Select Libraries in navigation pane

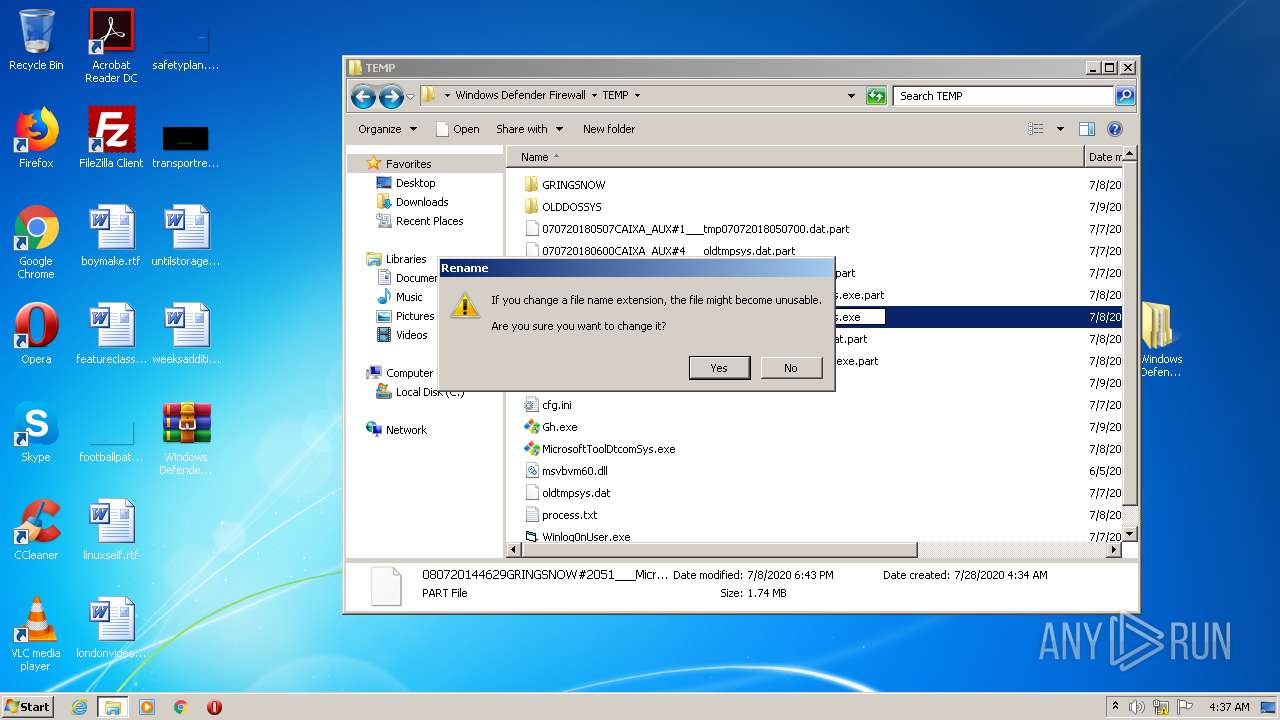(406, 259)
